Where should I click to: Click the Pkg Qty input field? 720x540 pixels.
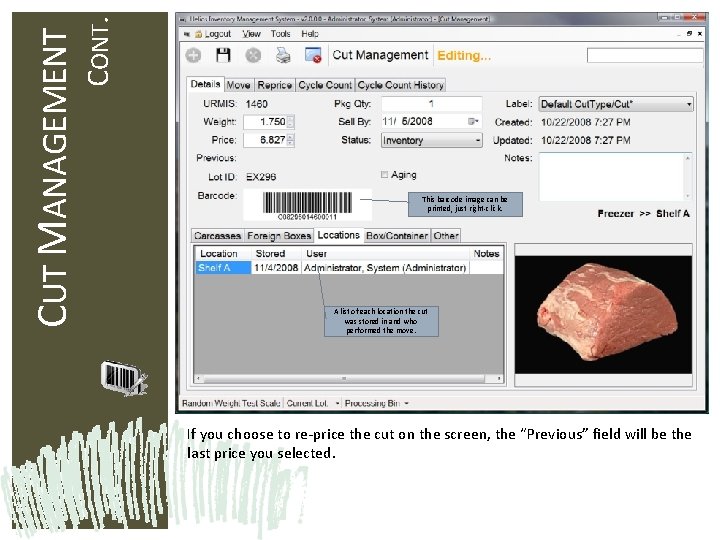pyautogui.click(x=432, y=104)
